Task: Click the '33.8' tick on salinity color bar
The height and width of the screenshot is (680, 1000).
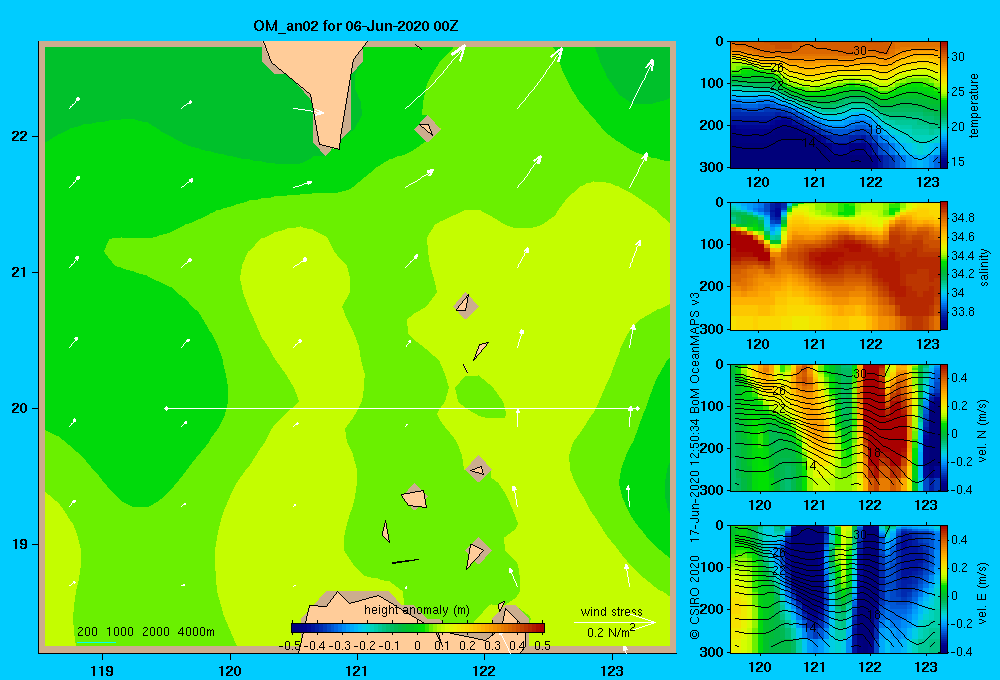Action: (962, 311)
